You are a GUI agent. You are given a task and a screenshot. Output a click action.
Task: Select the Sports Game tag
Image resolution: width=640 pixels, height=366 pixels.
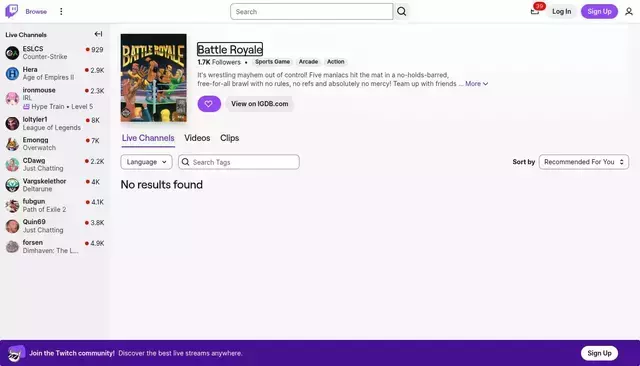tap(272, 62)
